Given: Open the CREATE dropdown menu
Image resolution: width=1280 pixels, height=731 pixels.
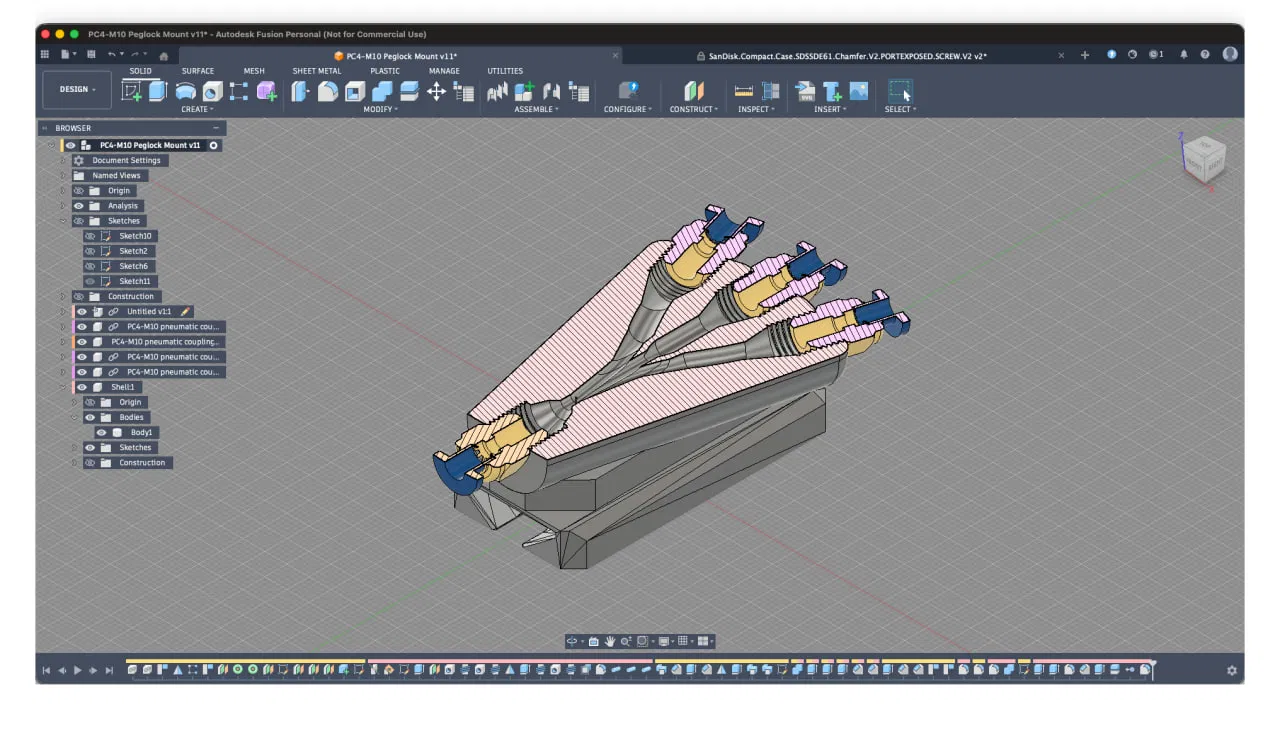Looking at the screenshot, I should click(x=197, y=109).
